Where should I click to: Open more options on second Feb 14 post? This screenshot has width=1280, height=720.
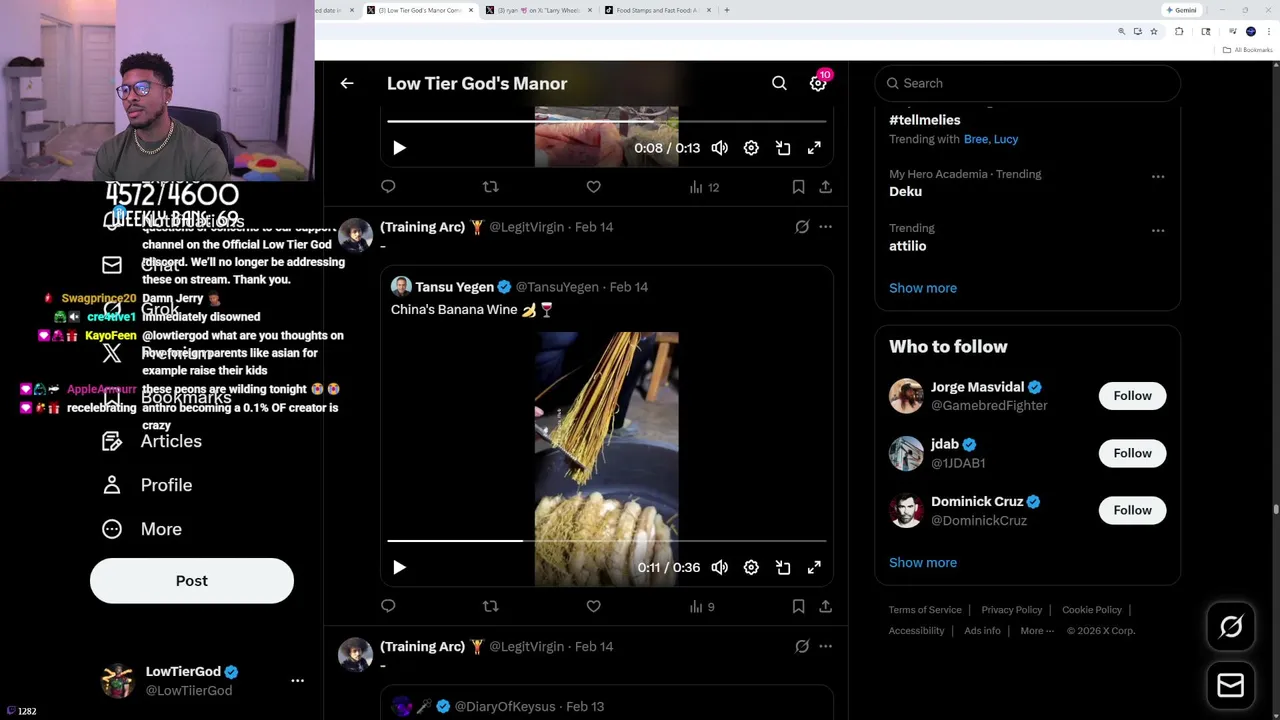coord(825,646)
